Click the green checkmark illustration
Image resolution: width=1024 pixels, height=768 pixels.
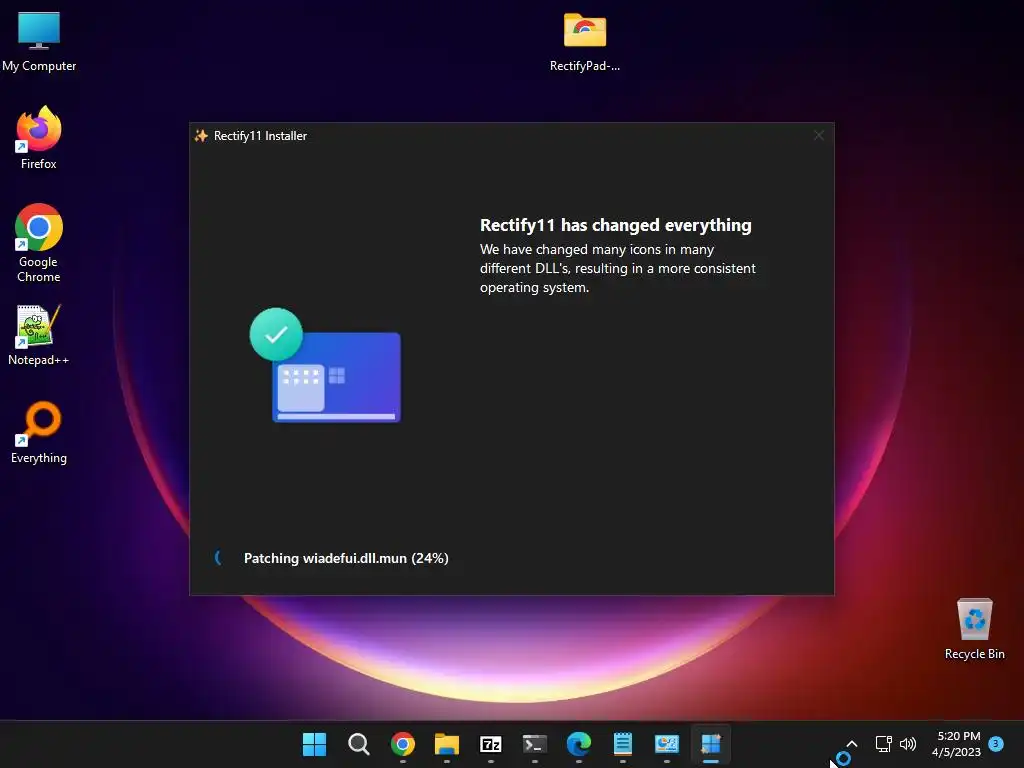[276, 334]
